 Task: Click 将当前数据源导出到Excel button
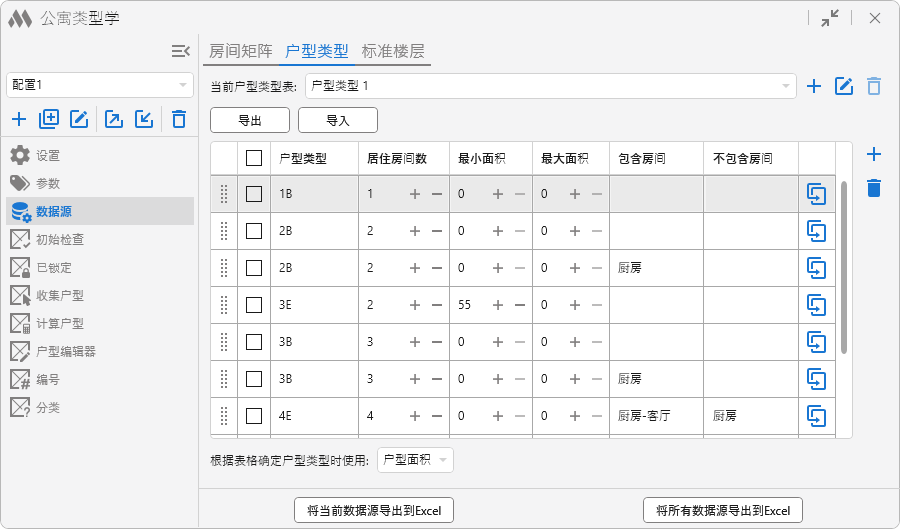tap(374, 510)
